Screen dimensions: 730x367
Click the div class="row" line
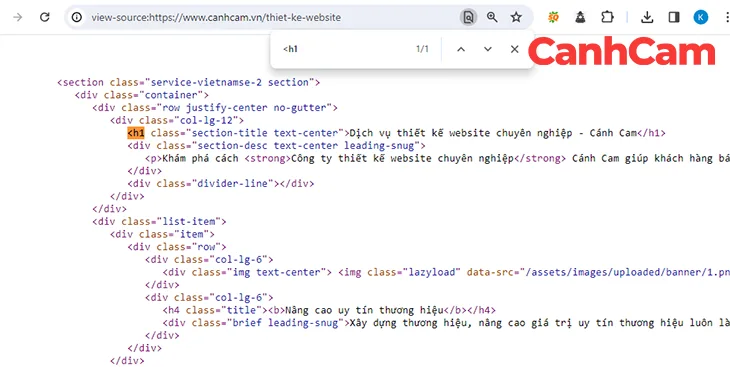pos(177,246)
